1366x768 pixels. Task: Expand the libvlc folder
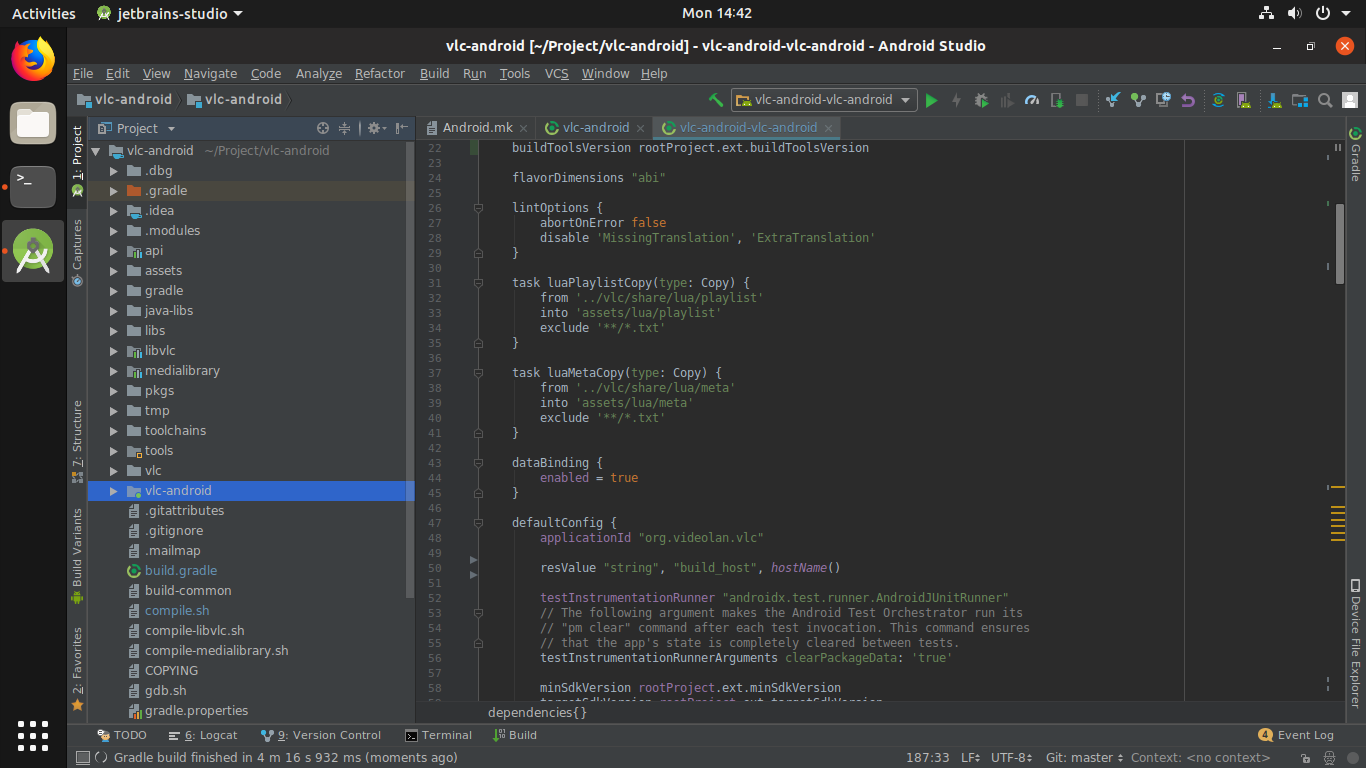(x=114, y=351)
